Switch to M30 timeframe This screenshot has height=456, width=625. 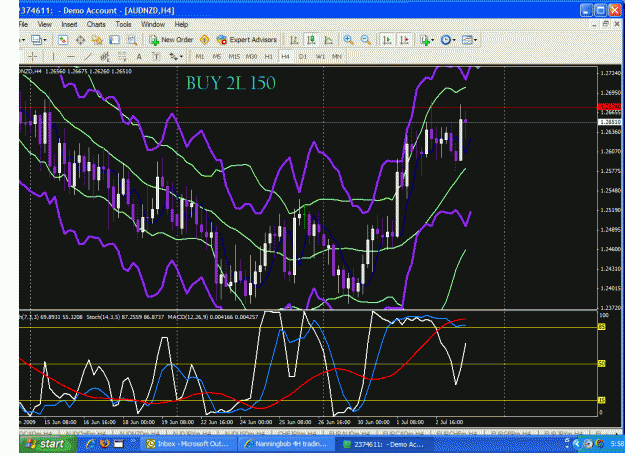(251, 57)
